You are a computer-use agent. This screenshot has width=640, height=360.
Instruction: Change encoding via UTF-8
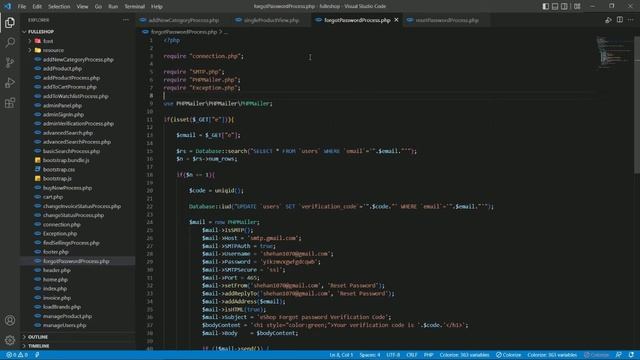(393, 355)
